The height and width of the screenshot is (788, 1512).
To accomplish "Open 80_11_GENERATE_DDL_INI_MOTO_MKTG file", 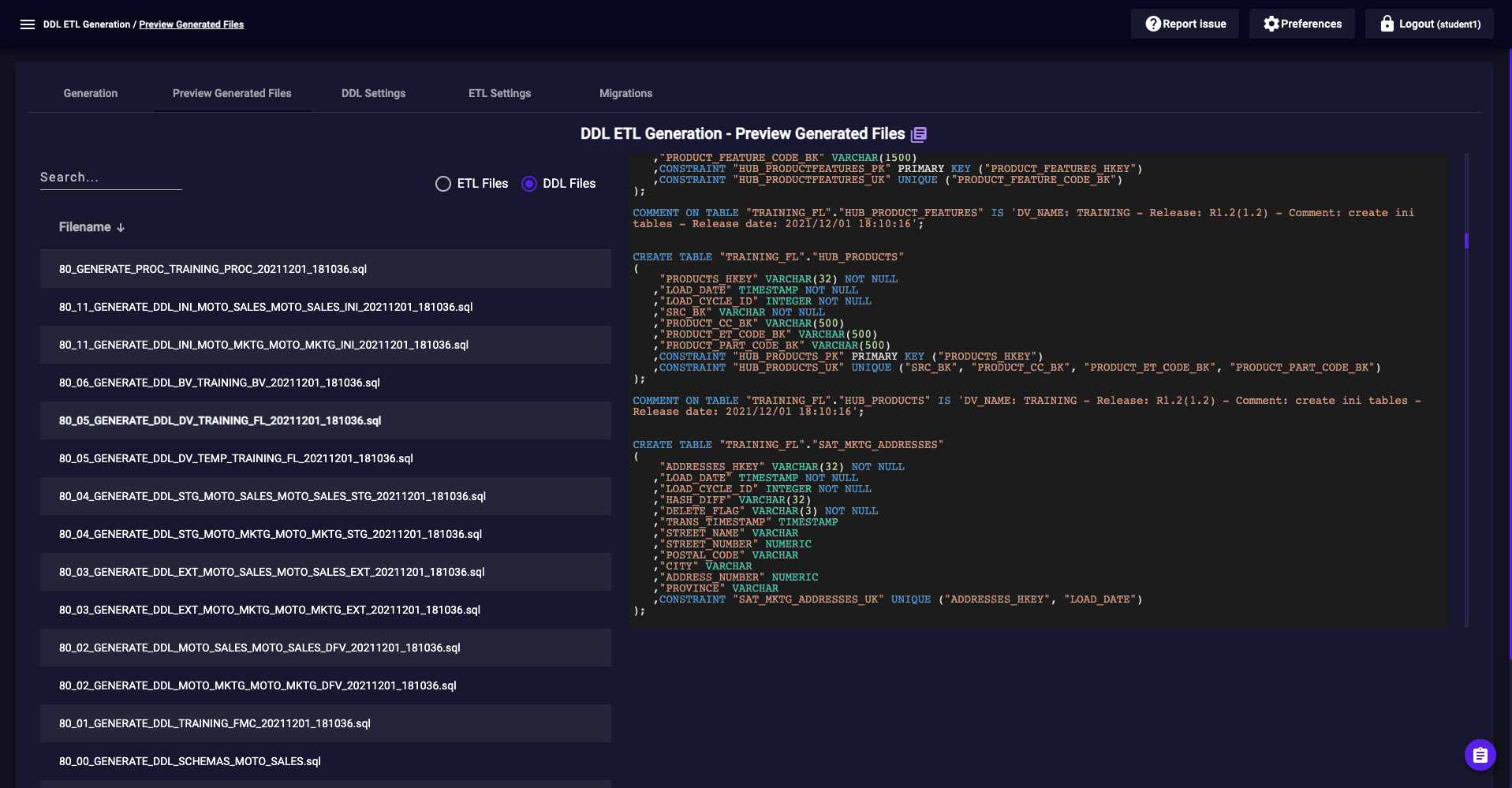I will [326, 345].
